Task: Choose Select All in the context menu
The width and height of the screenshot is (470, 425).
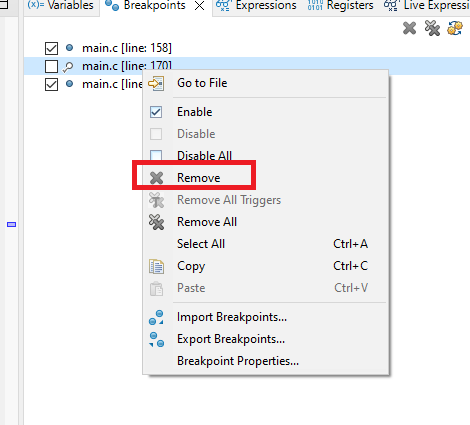Action: point(266,244)
